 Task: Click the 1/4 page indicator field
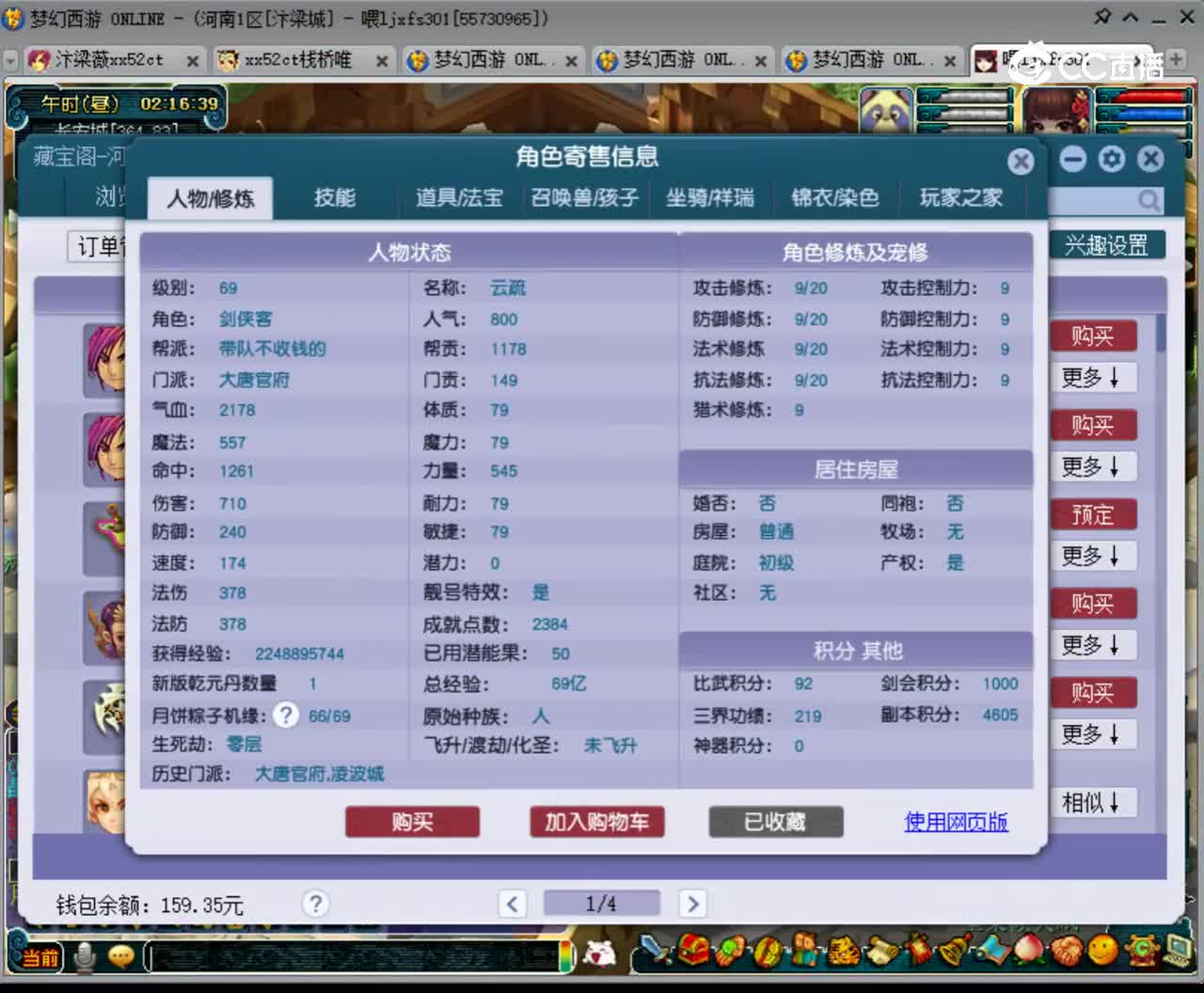pos(601,904)
